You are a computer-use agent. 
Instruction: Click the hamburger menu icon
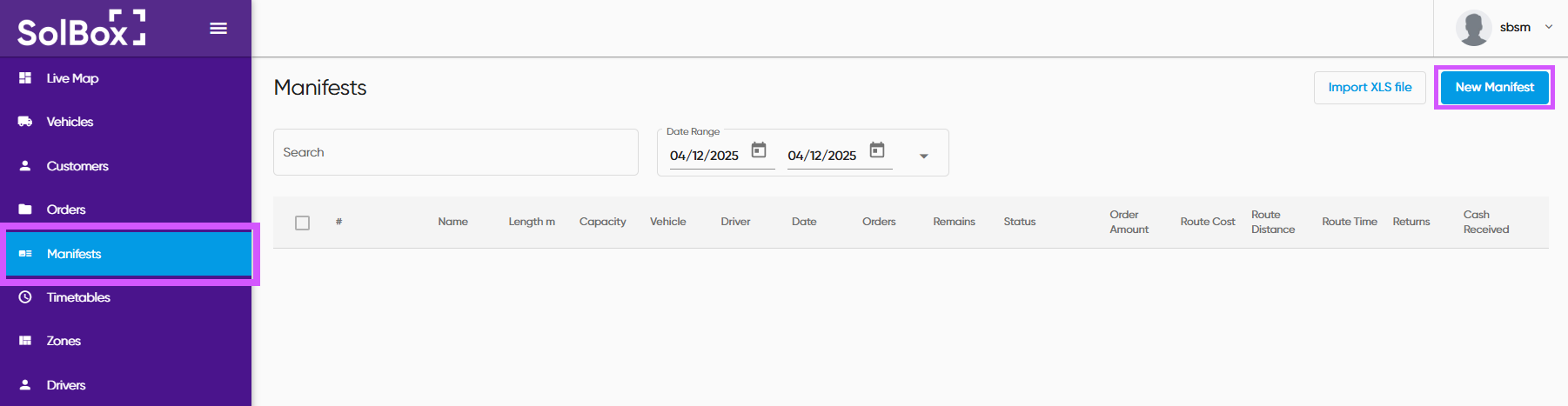[218, 29]
